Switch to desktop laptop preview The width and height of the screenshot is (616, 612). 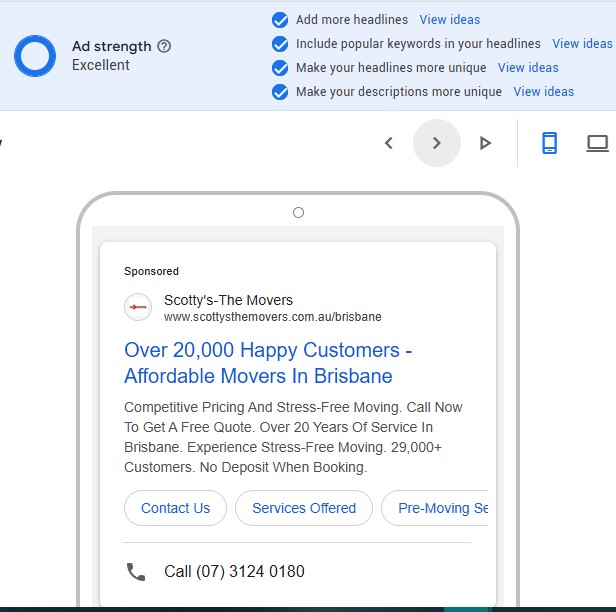click(597, 143)
